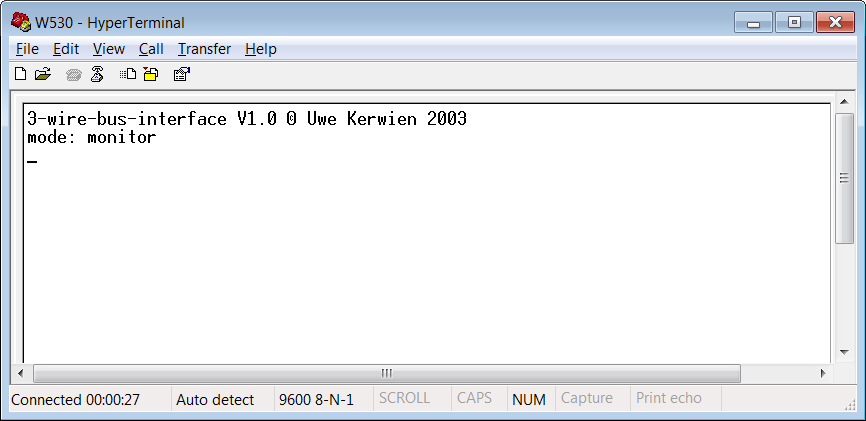Click the horizontal scrollbar thumb
The image size is (866, 421).
[387, 373]
